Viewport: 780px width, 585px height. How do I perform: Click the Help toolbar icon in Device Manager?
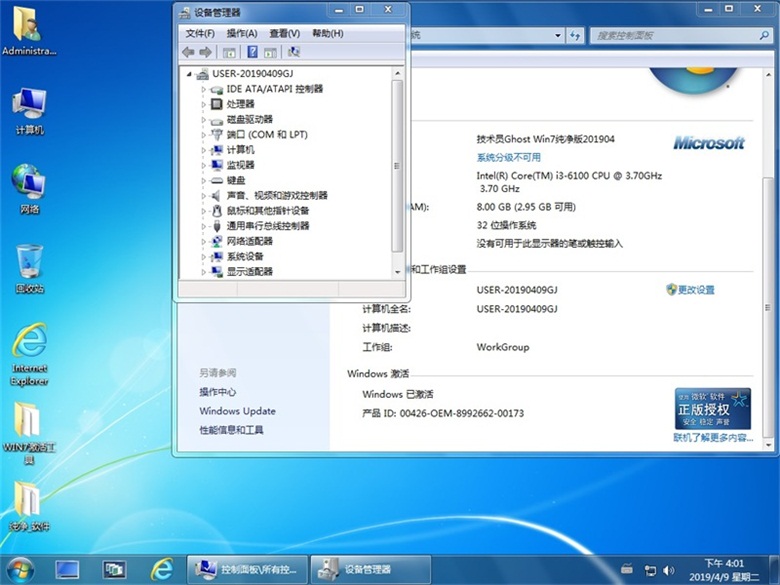tap(252, 52)
